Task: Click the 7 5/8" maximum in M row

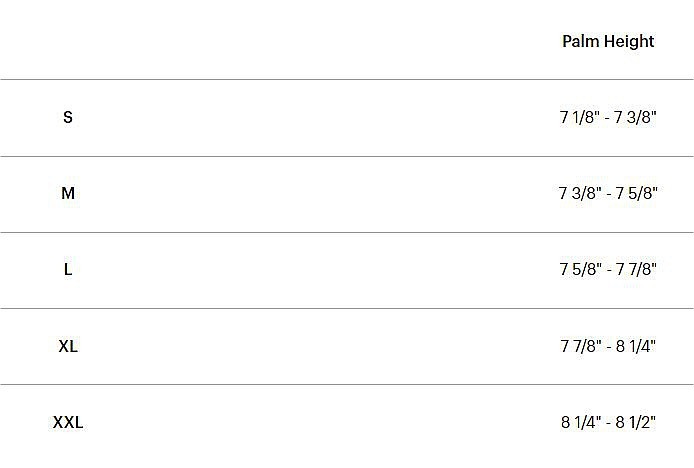Action: point(636,193)
